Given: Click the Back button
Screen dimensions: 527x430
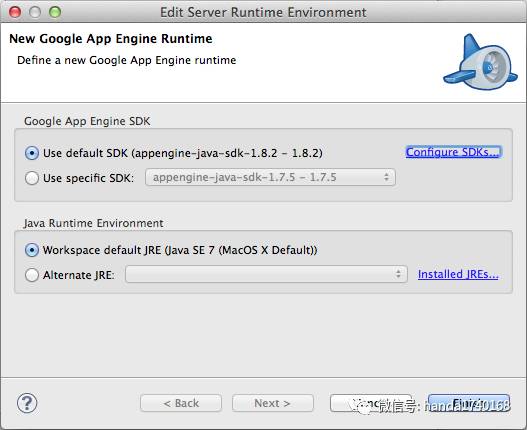Looking at the screenshot, I should click(x=181, y=403).
